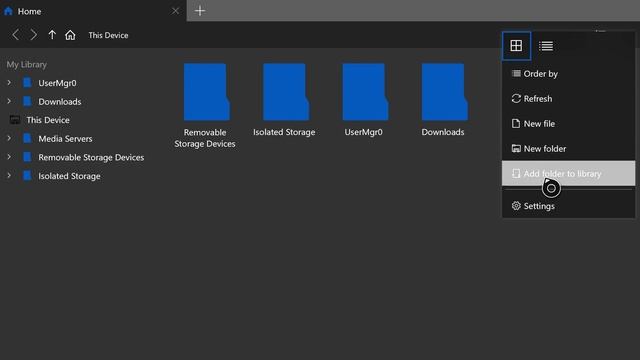
Task: Click the Isolated Storage folder thumbnail
Action: point(286,92)
